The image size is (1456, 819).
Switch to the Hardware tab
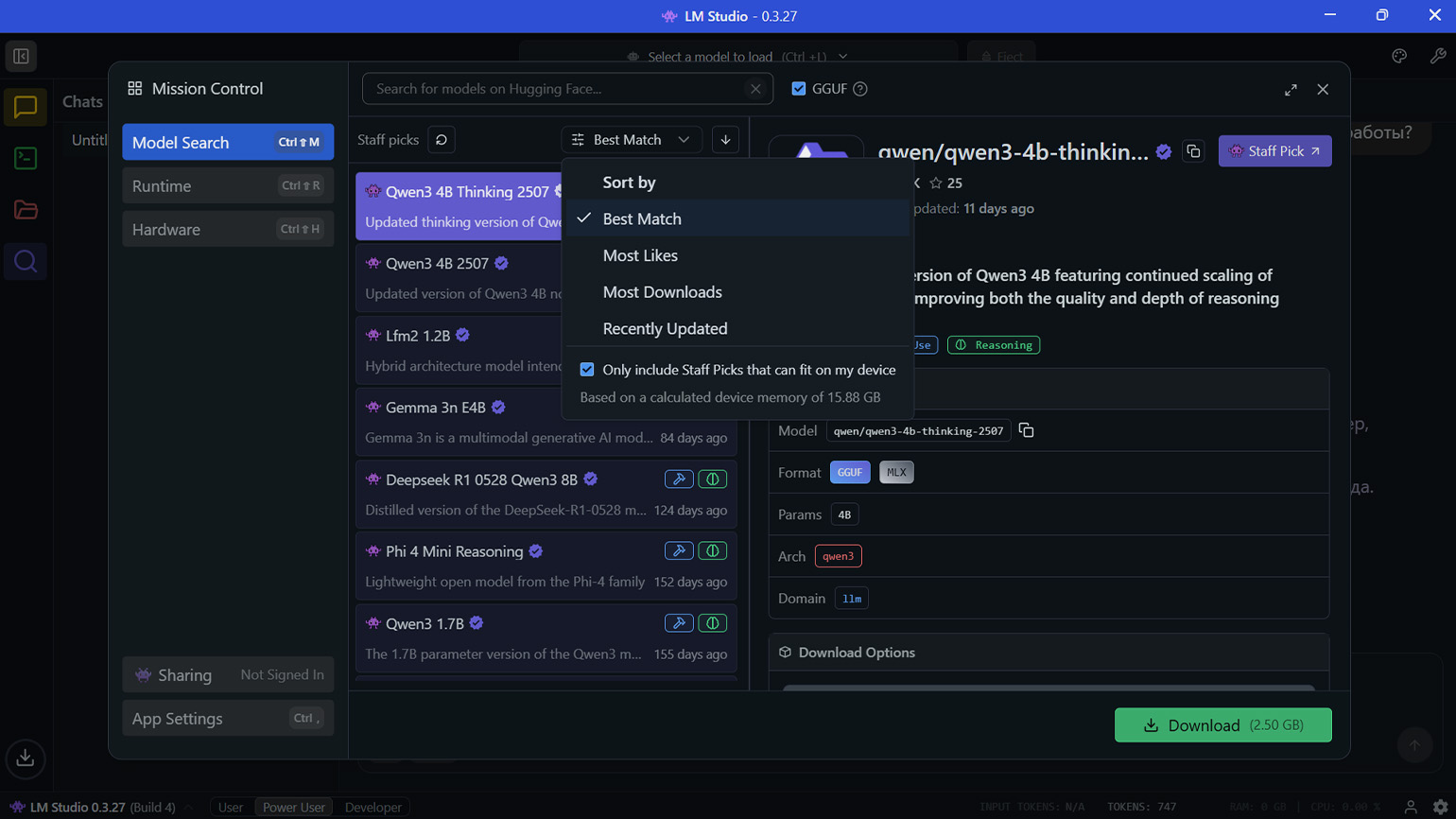(x=227, y=229)
